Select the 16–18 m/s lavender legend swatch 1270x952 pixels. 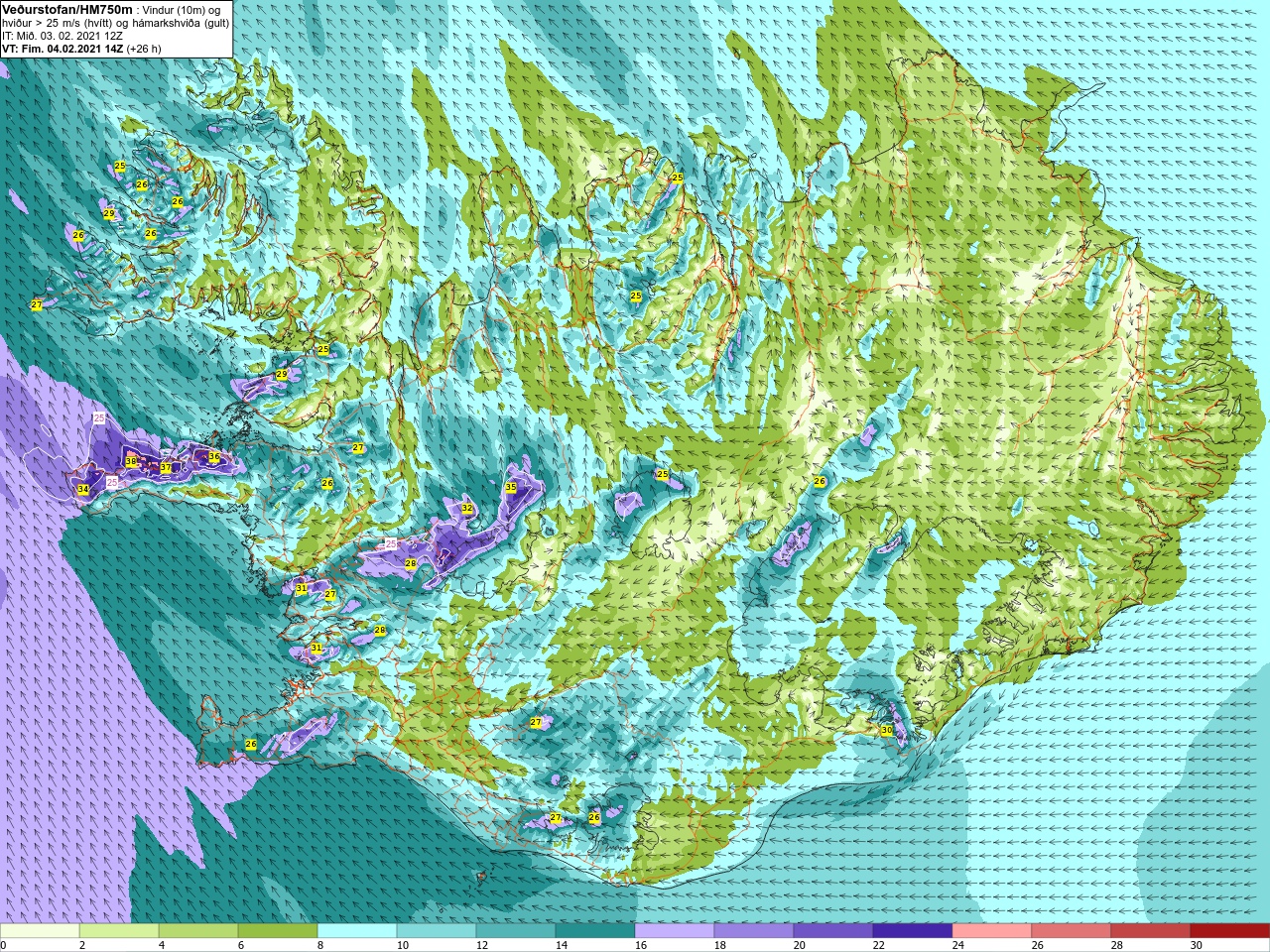[675, 931]
